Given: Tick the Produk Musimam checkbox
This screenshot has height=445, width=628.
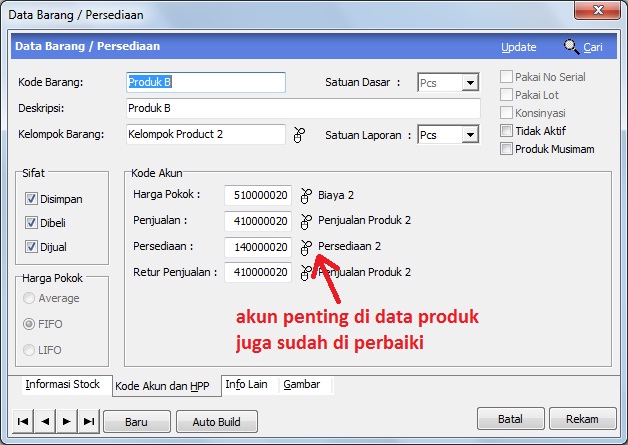Looking at the screenshot, I should (x=507, y=149).
